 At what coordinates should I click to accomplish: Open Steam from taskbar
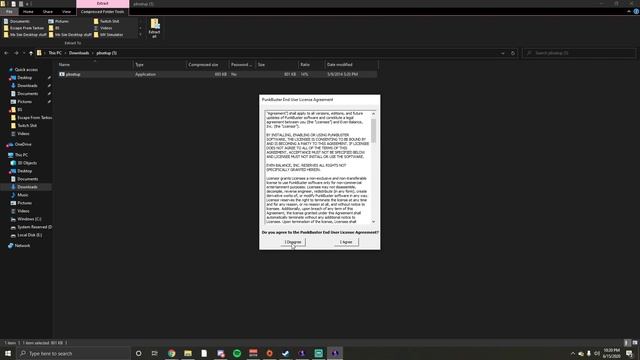(x=286, y=353)
